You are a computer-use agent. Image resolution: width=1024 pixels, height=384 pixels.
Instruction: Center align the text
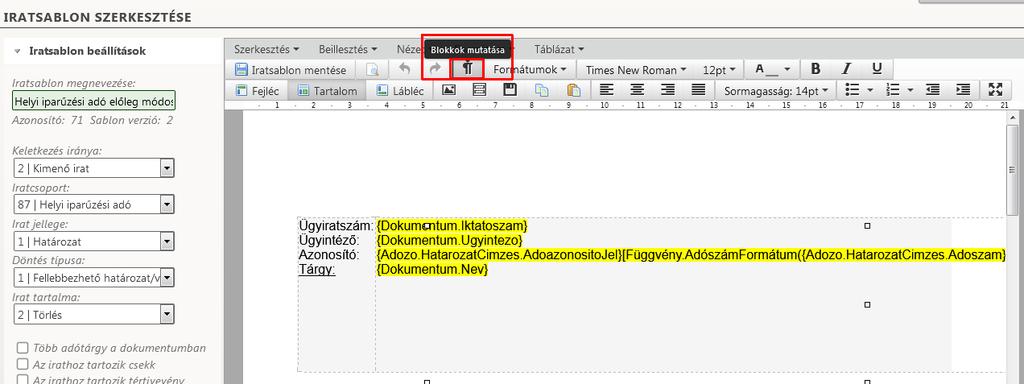coord(637,90)
